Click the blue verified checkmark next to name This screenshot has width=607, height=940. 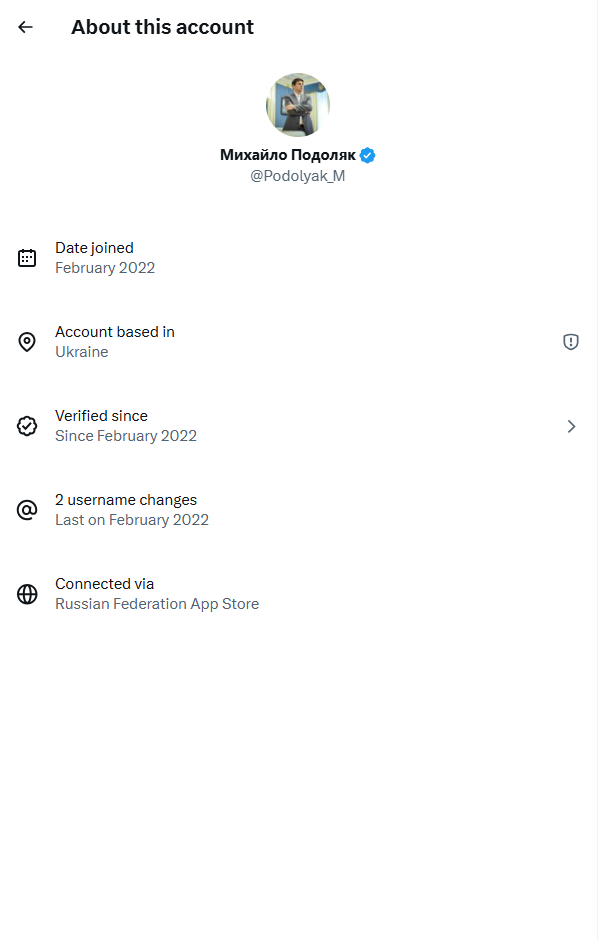(368, 155)
